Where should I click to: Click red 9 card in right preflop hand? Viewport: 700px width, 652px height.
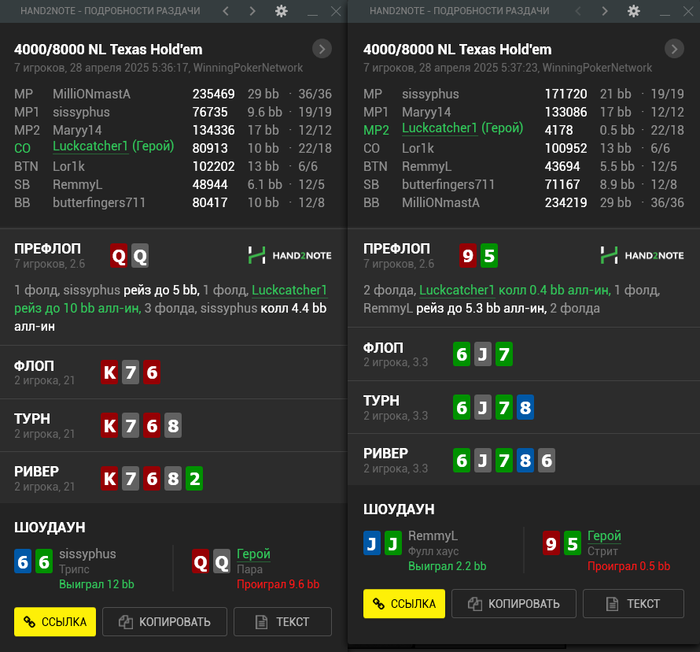[x=468, y=256]
